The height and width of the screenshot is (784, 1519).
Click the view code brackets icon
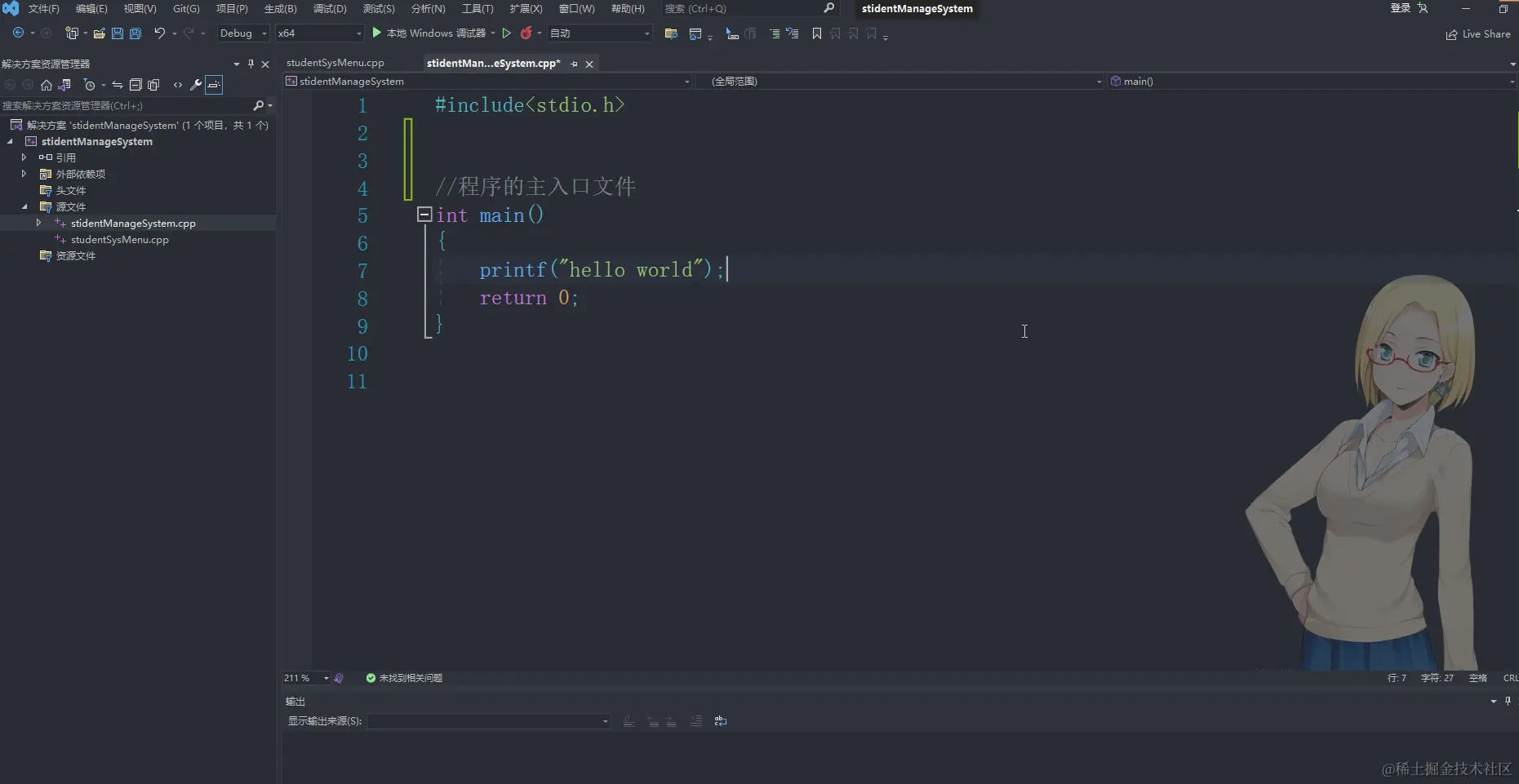pyautogui.click(x=178, y=85)
